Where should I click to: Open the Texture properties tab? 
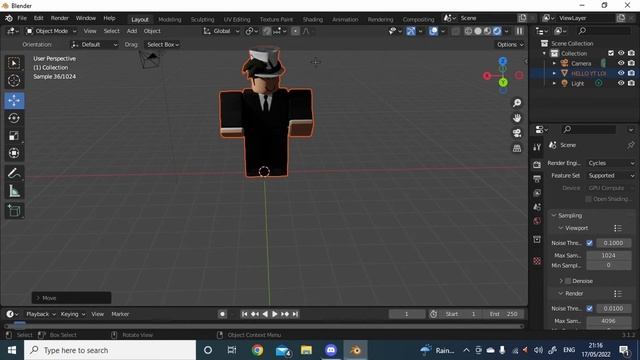pos(537,261)
